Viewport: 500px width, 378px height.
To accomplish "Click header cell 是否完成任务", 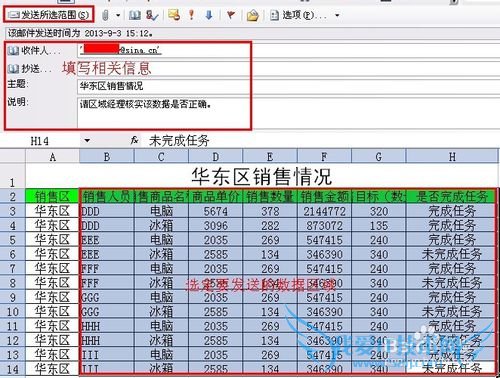I will (x=452, y=196).
